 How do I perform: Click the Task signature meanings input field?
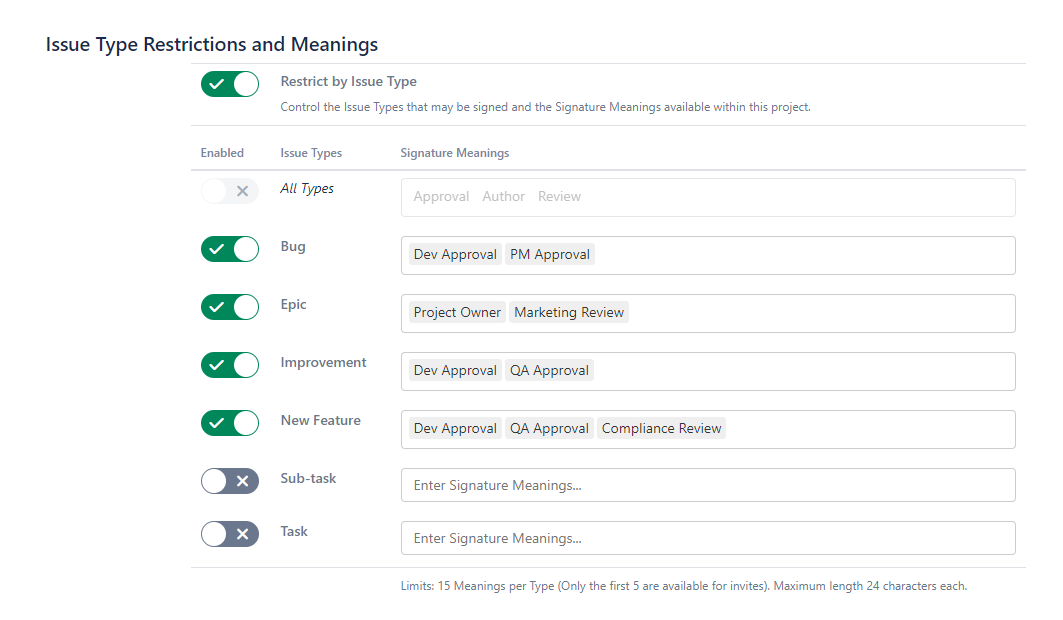pos(707,538)
